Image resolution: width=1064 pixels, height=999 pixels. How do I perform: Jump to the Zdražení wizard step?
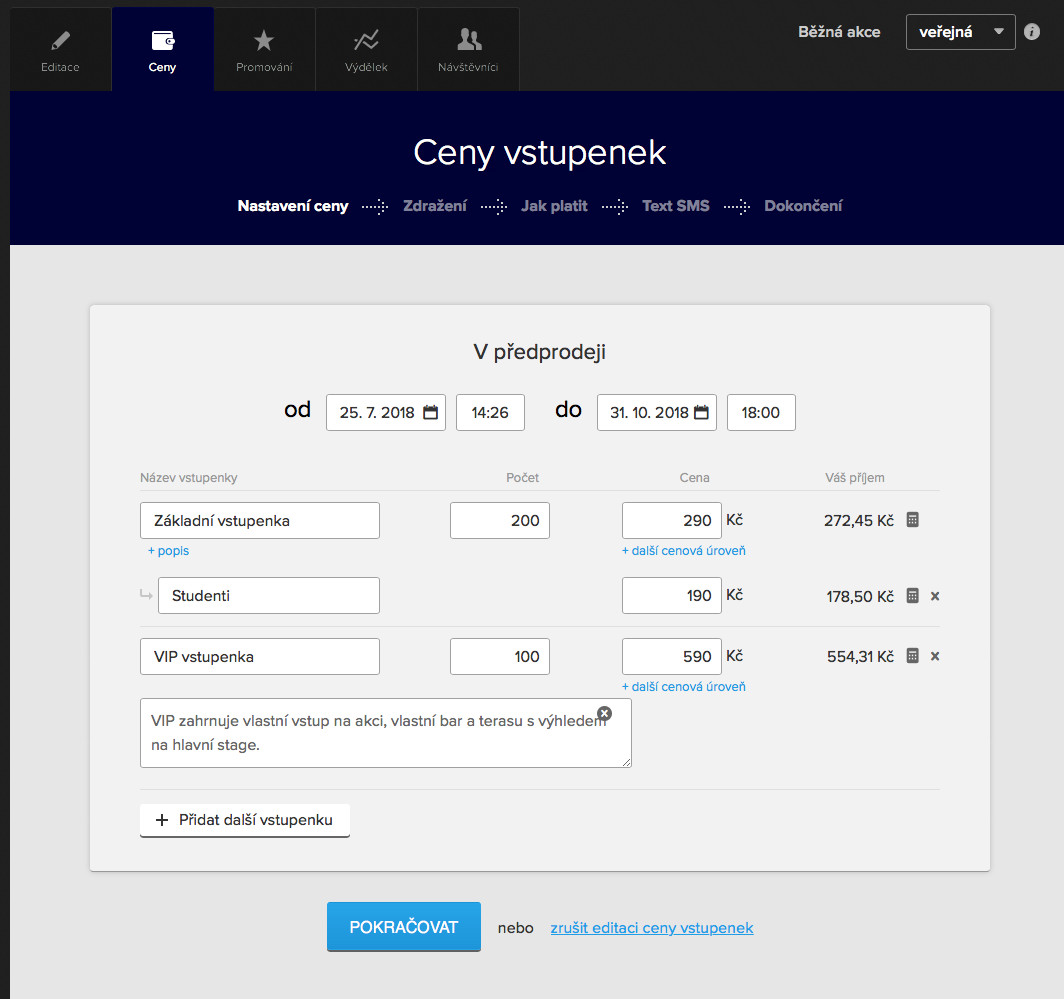[434, 206]
